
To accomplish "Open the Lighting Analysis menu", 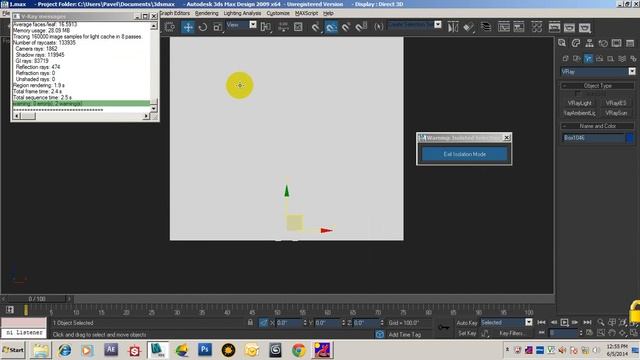I will pos(242,13).
